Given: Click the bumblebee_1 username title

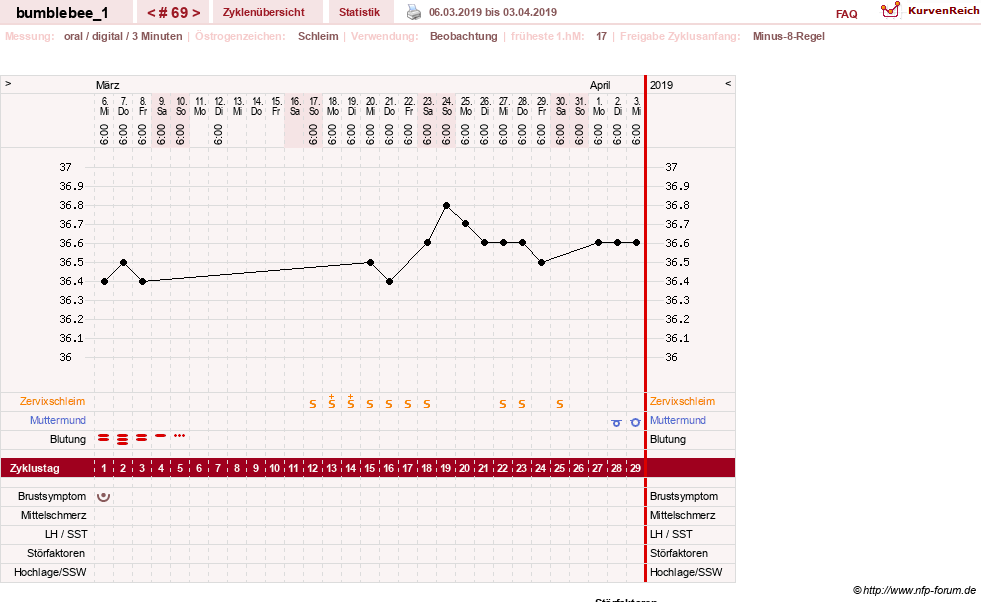Looking at the screenshot, I should coord(62,13).
